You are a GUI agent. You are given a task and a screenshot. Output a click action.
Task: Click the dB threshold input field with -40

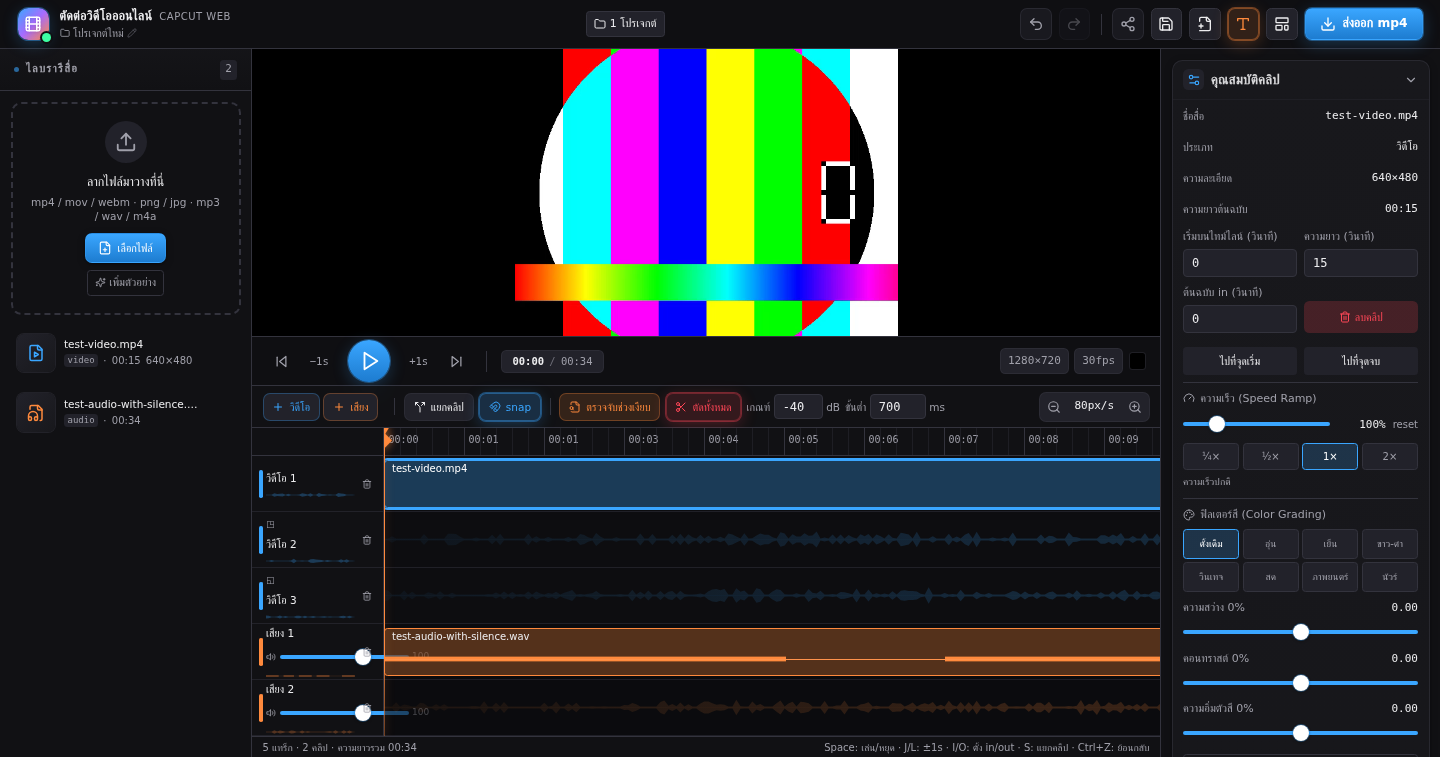pyautogui.click(x=798, y=407)
